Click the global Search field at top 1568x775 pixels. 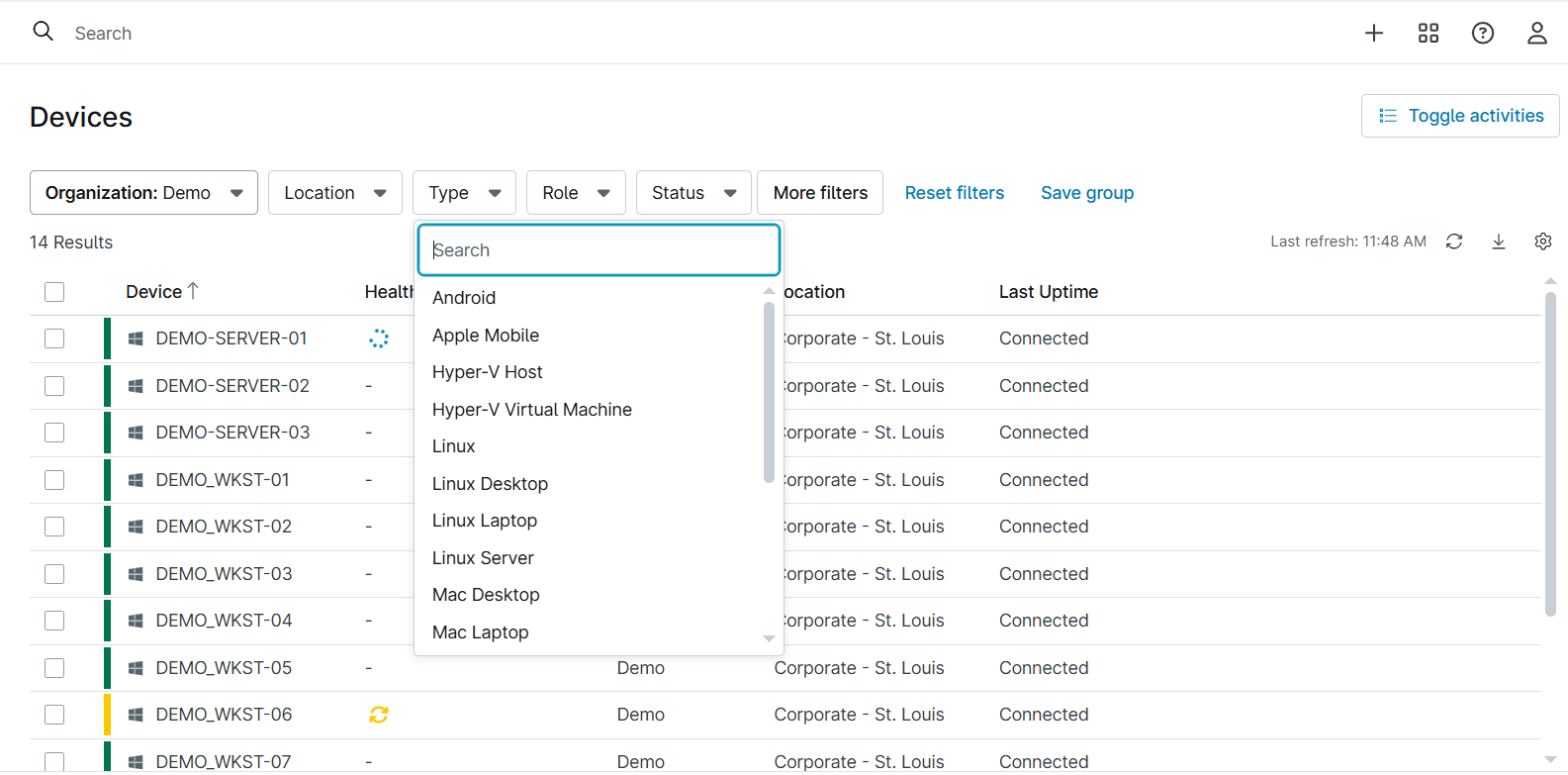[103, 33]
